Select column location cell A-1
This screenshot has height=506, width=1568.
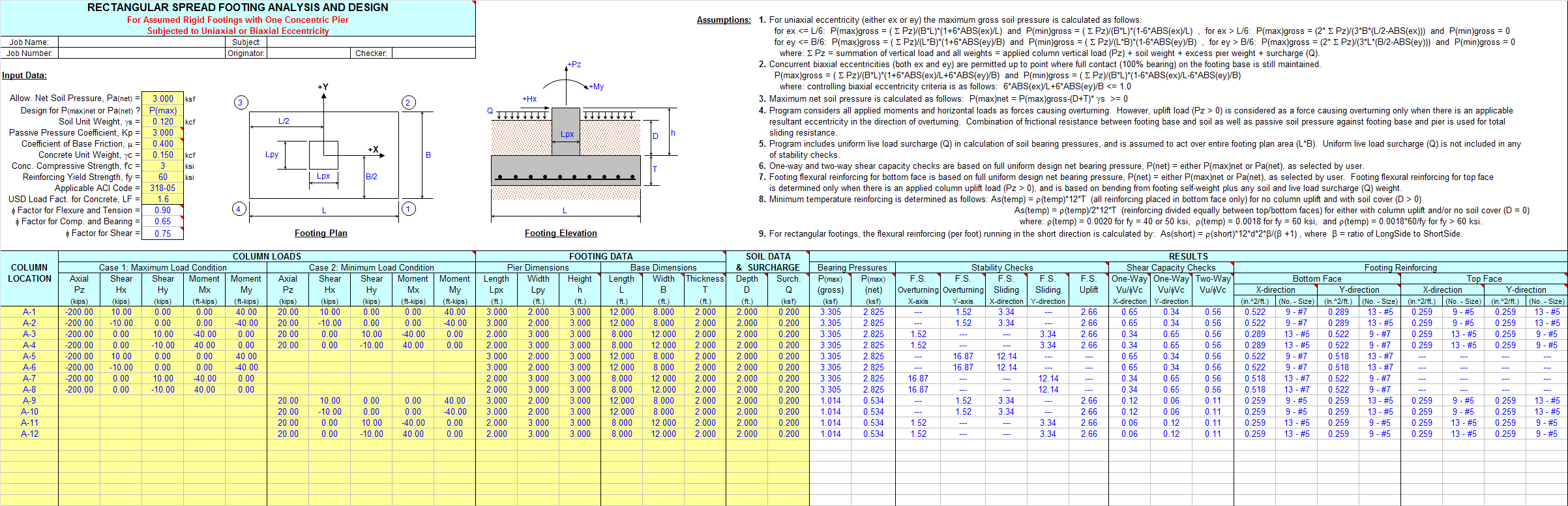click(x=29, y=312)
